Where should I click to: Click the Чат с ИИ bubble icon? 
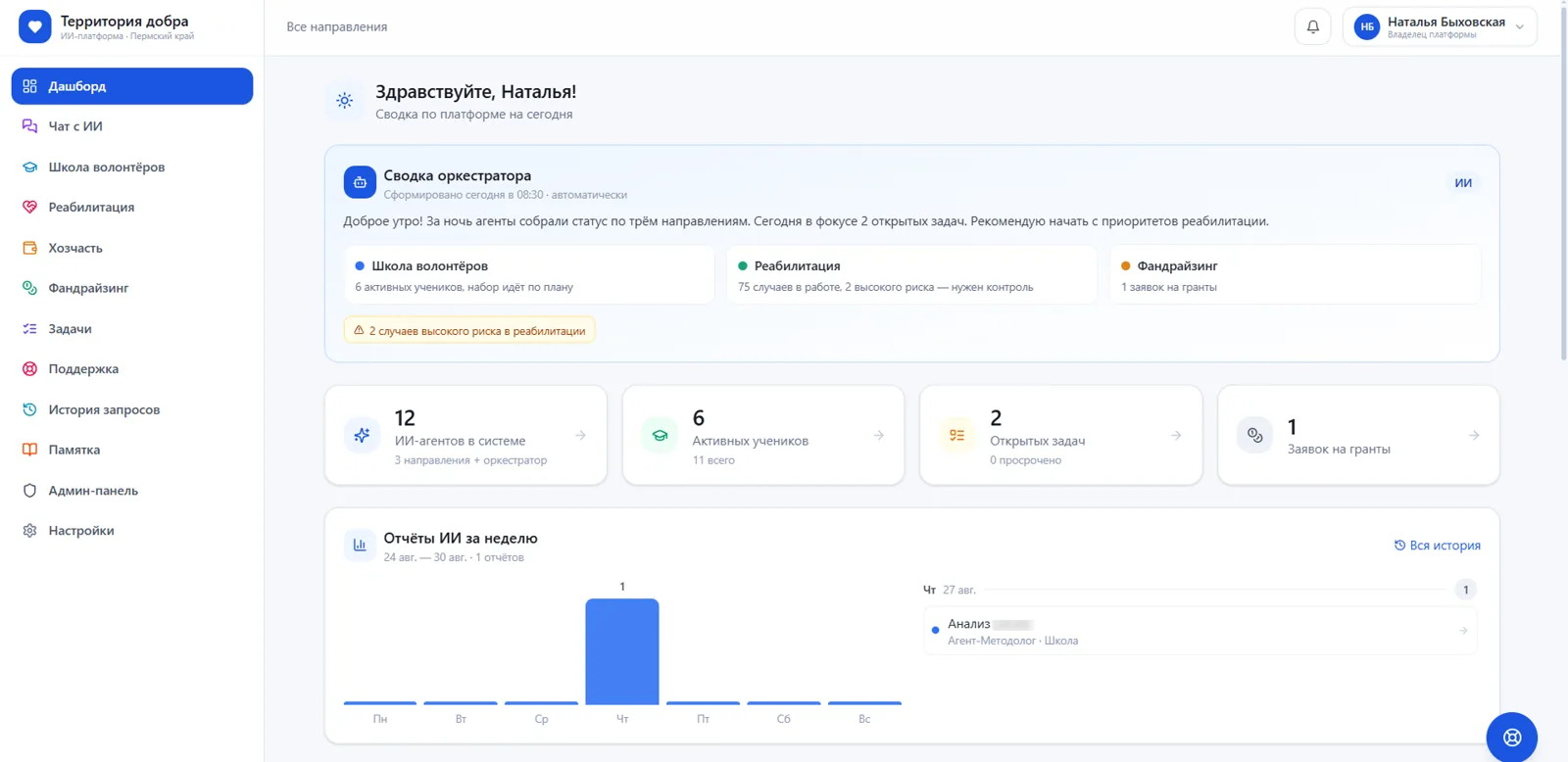click(29, 126)
